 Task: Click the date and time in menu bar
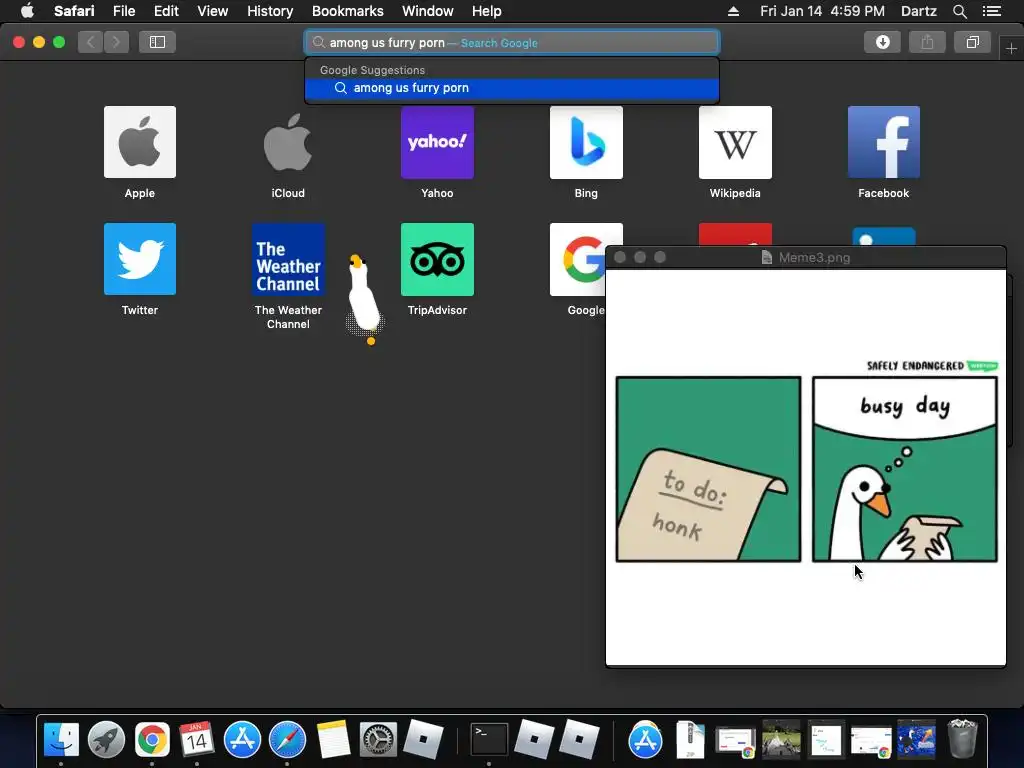point(822,11)
